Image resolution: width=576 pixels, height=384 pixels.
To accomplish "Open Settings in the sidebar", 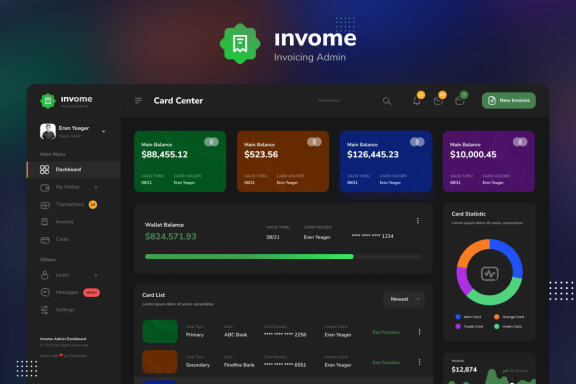I will tap(65, 310).
